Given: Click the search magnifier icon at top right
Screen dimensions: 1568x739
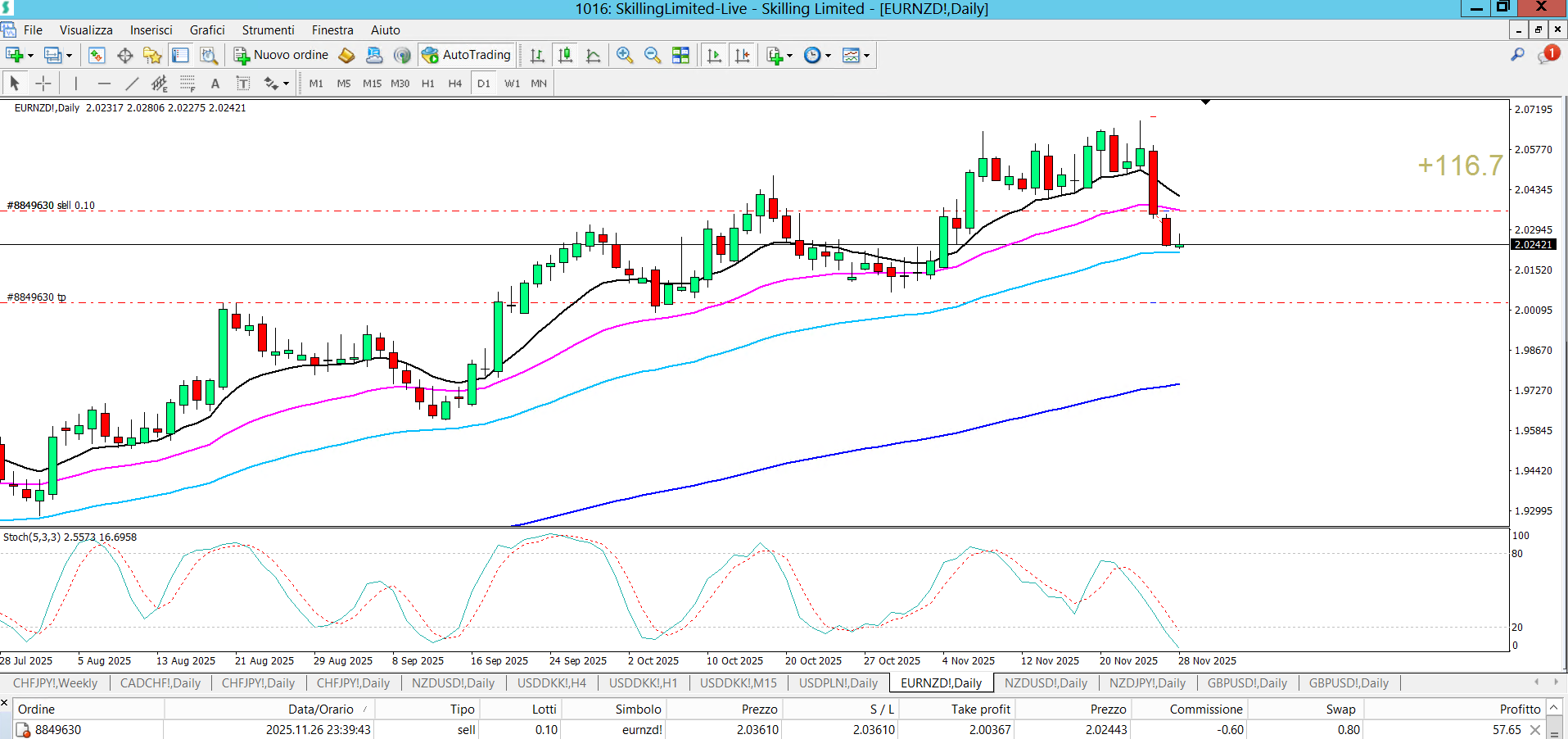Looking at the screenshot, I should [1517, 55].
